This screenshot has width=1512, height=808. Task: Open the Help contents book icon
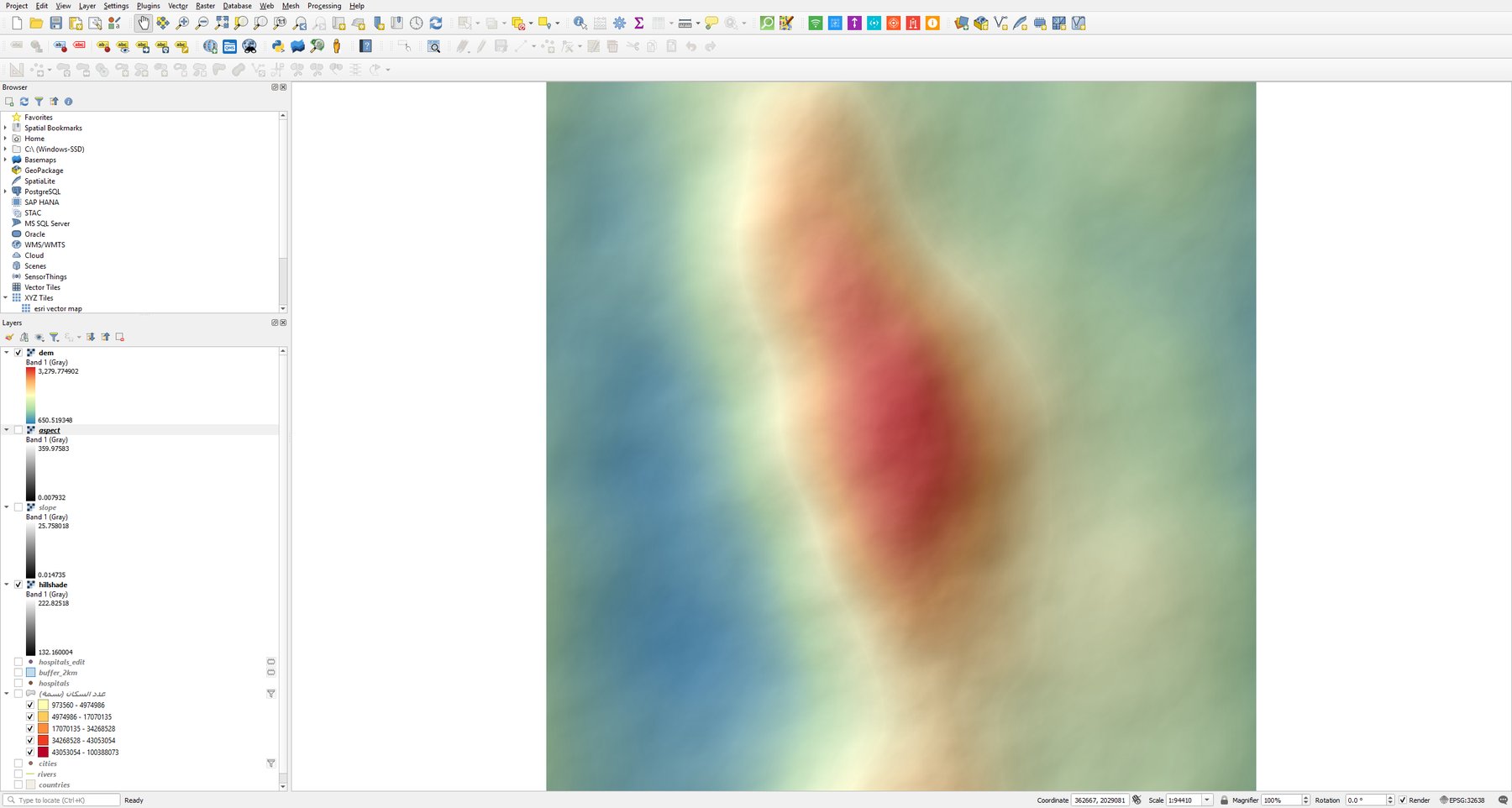pyautogui.click(x=365, y=46)
